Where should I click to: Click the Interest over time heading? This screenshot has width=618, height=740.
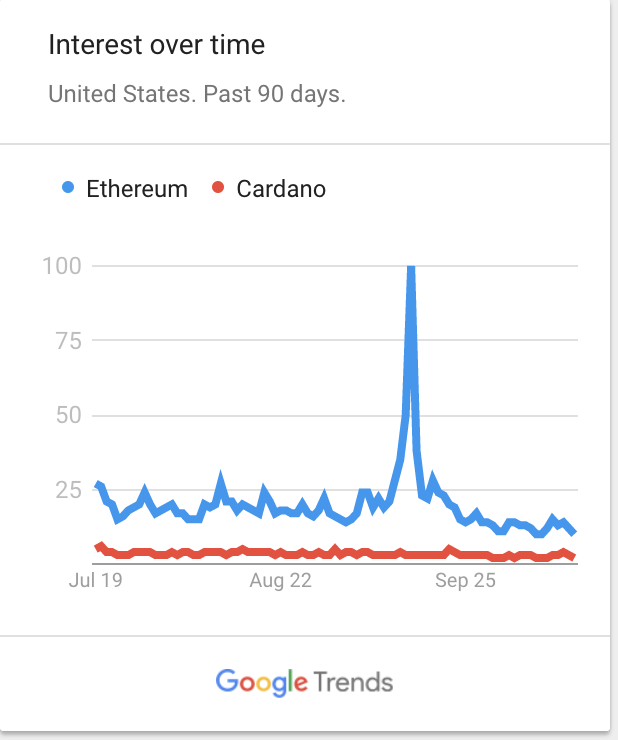(x=157, y=45)
